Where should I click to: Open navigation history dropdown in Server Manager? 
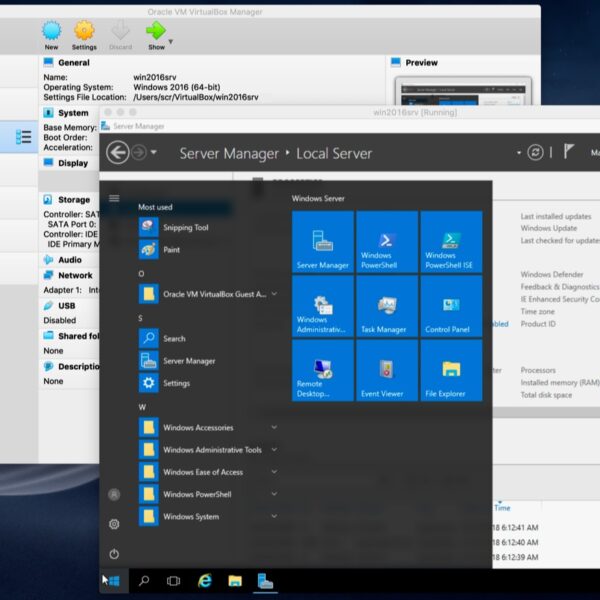153,152
